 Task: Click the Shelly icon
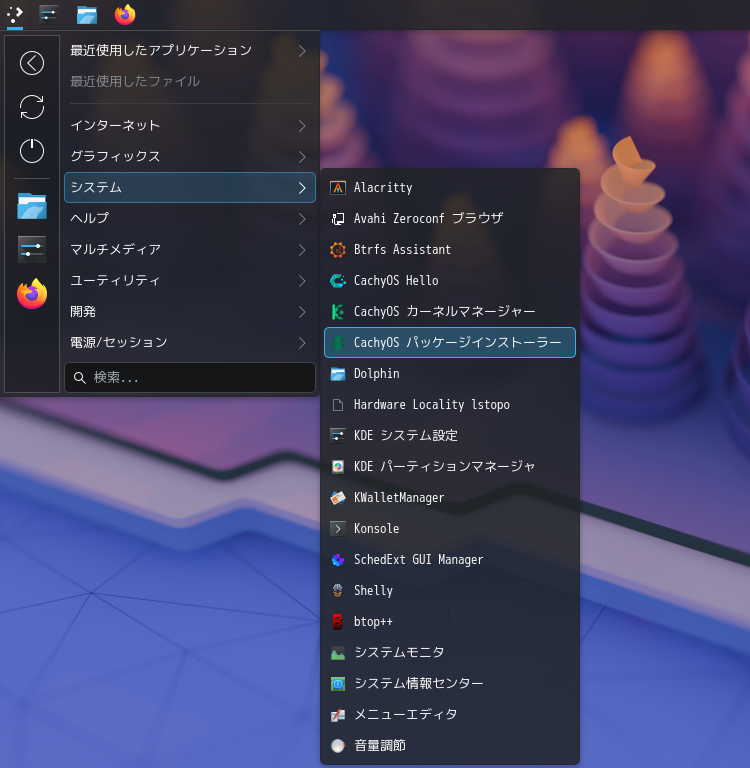point(338,591)
